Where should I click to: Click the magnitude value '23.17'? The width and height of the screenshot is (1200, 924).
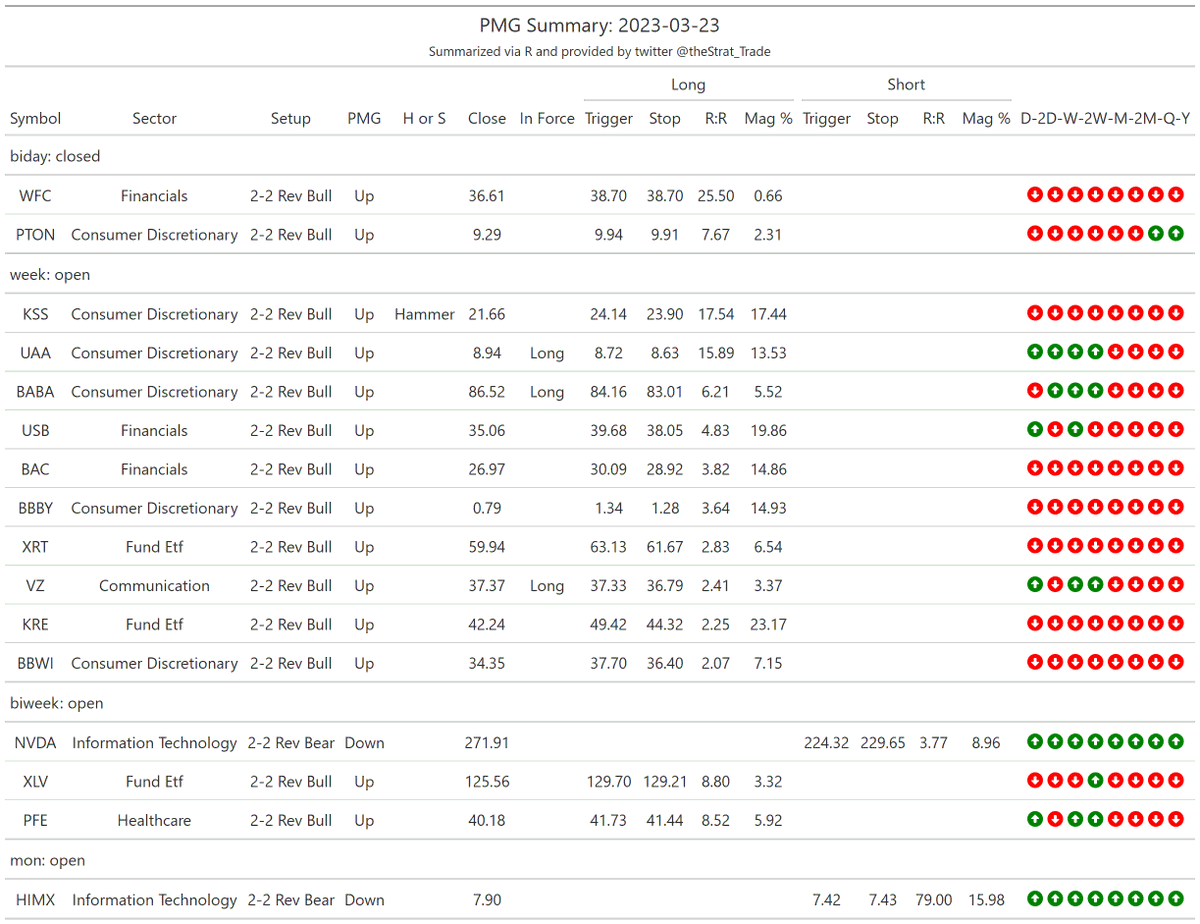[x=768, y=624]
